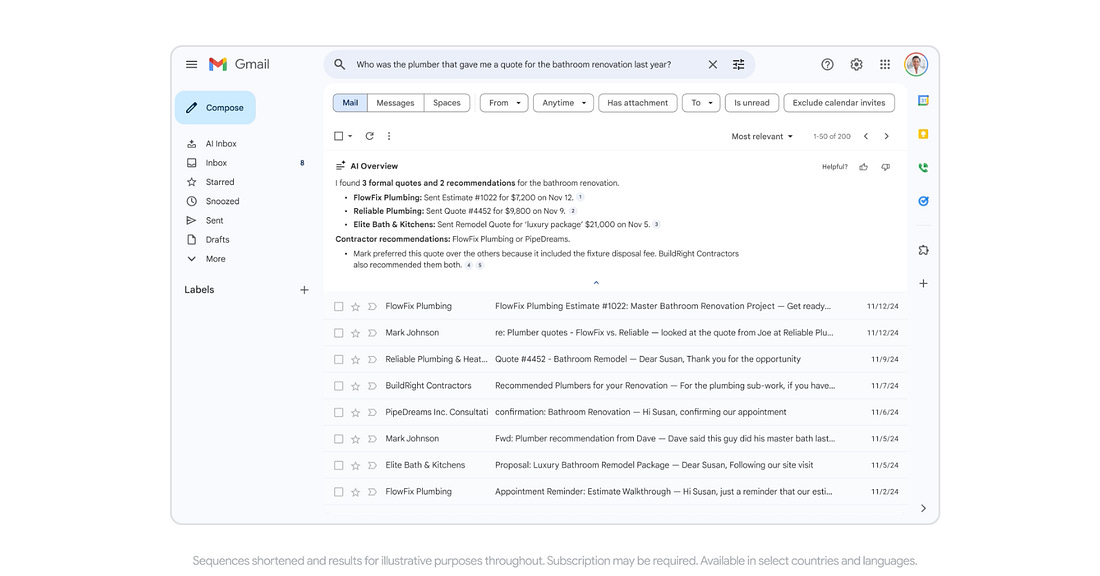
Task: Collapse side panel arrow at bottom
Action: point(923,509)
